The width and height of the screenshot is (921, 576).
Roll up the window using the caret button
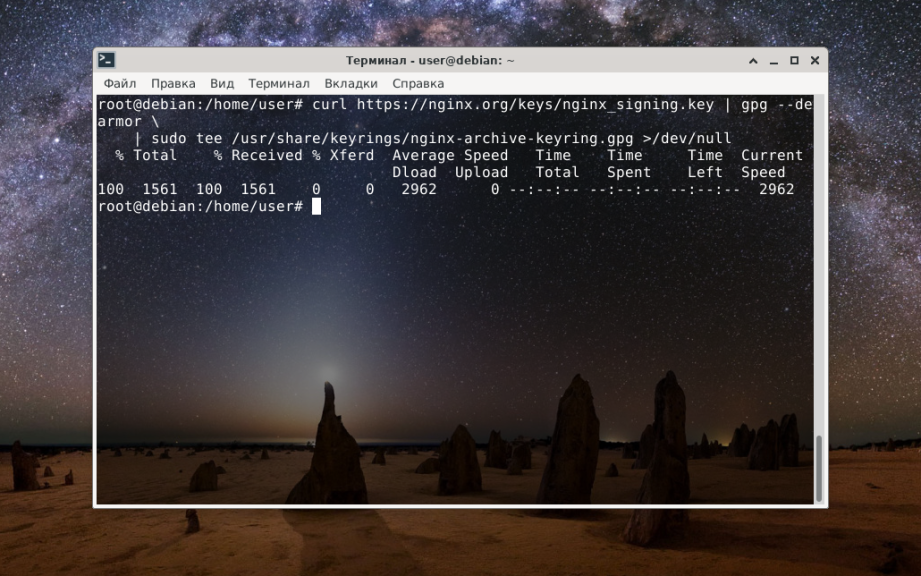754,61
